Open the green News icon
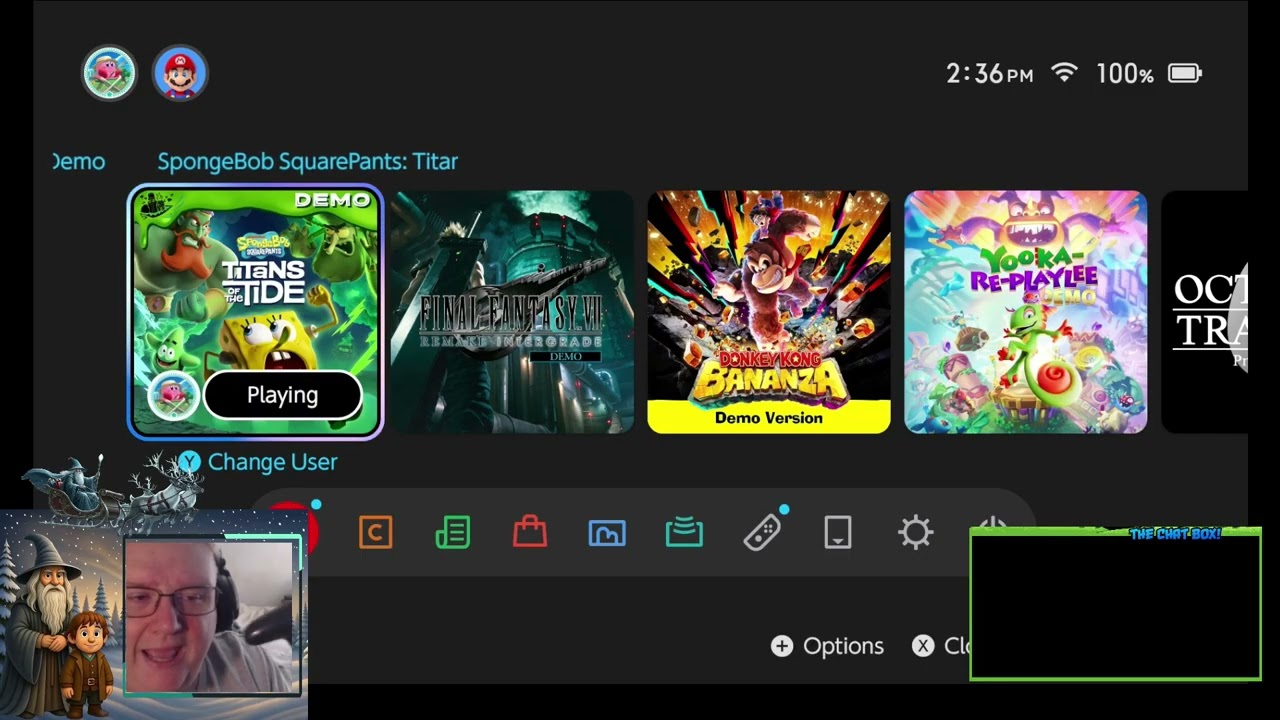This screenshot has width=1280, height=720. pos(453,533)
